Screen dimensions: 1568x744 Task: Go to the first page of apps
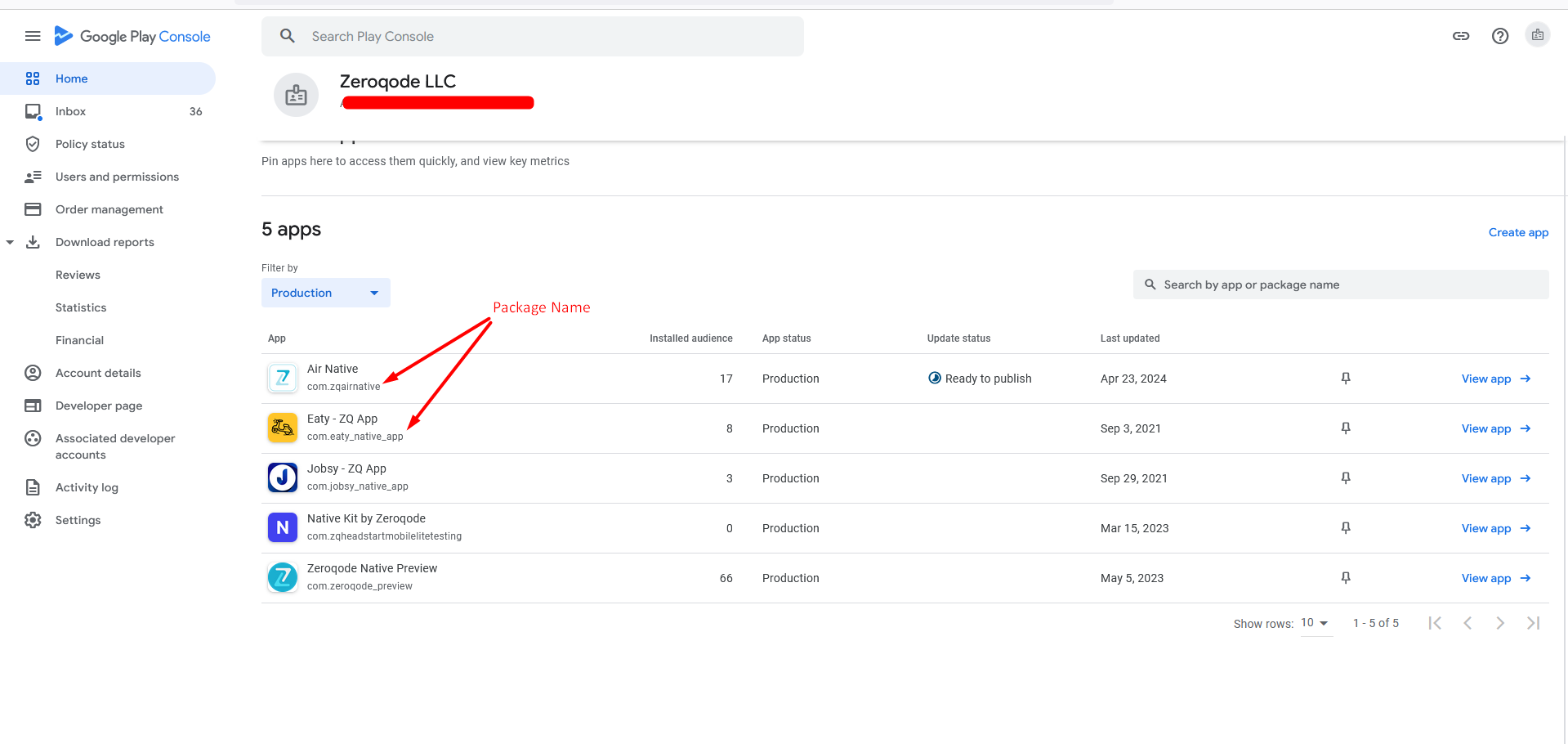(x=1435, y=623)
